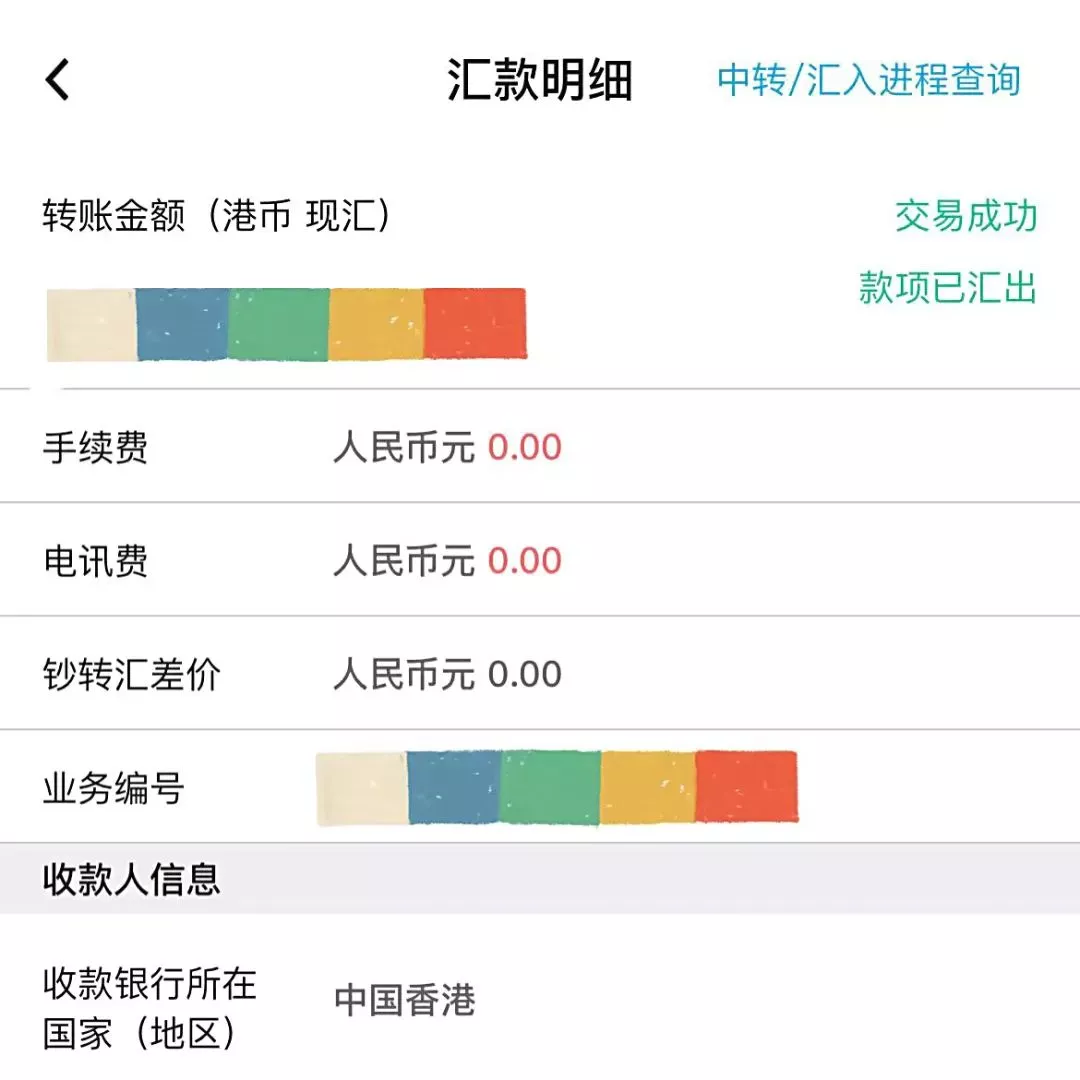Click the red 0.00 telecom fee value
This screenshot has height=1080, width=1080.
tap(527, 561)
